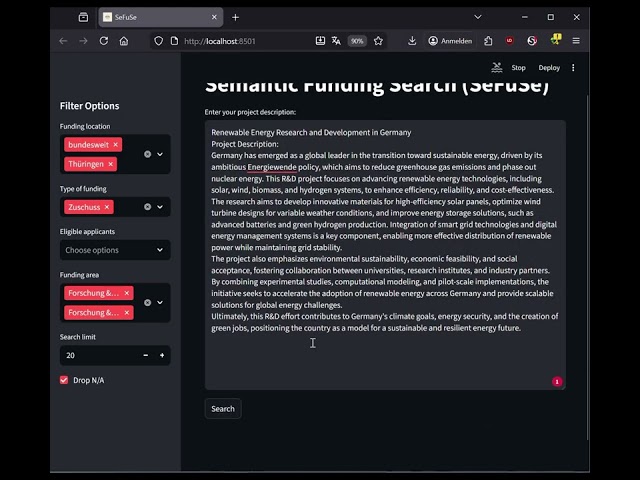640x480 pixels.
Task: Open the Firefox View icon
Action: (83, 17)
